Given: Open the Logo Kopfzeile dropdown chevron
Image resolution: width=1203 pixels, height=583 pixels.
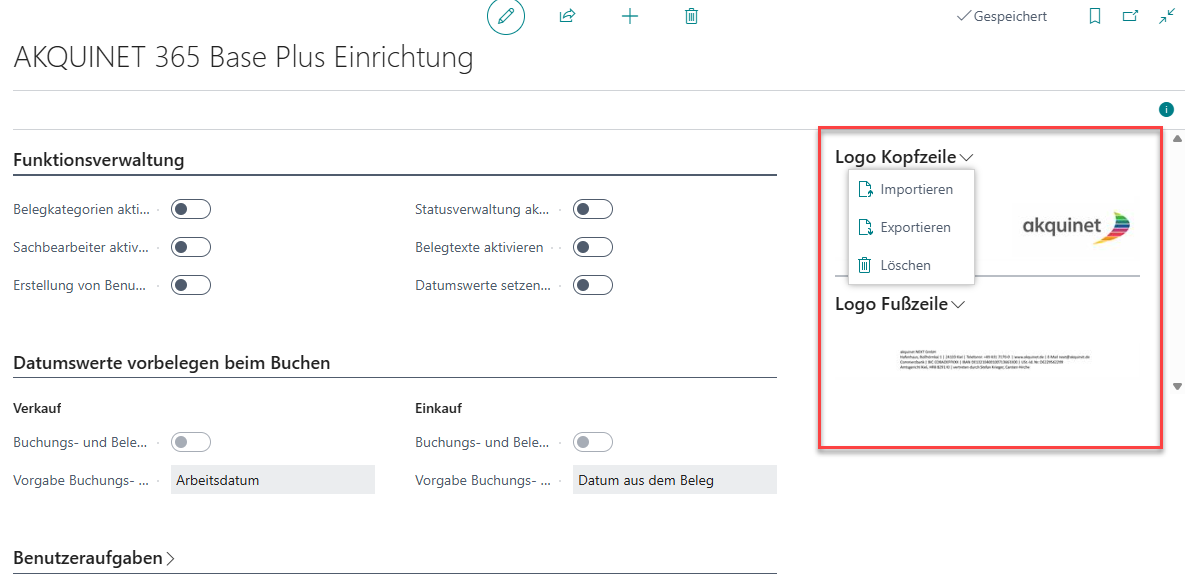Looking at the screenshot, I should coord(966,158).
